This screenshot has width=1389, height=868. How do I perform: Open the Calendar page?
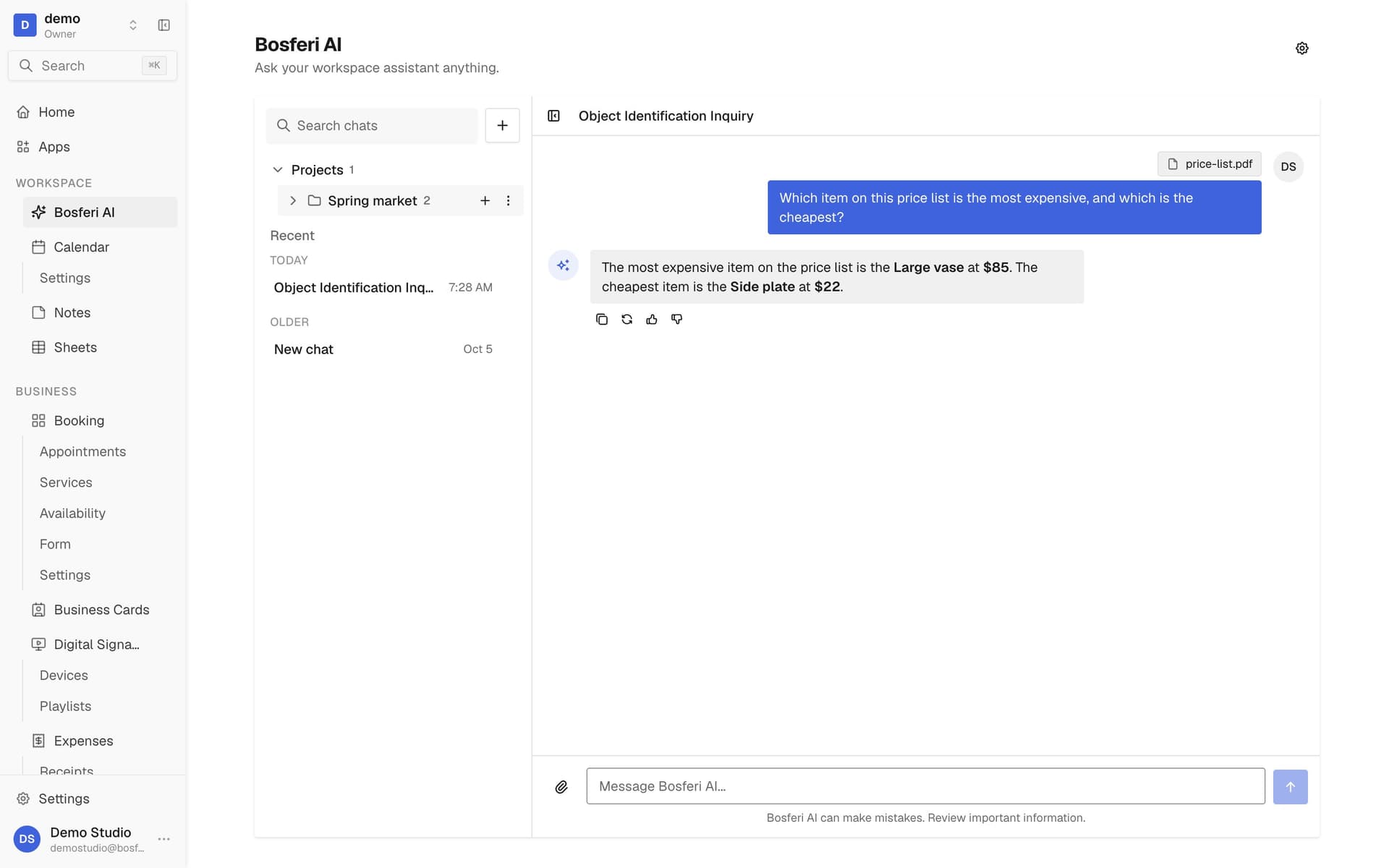tap(100, 247)
